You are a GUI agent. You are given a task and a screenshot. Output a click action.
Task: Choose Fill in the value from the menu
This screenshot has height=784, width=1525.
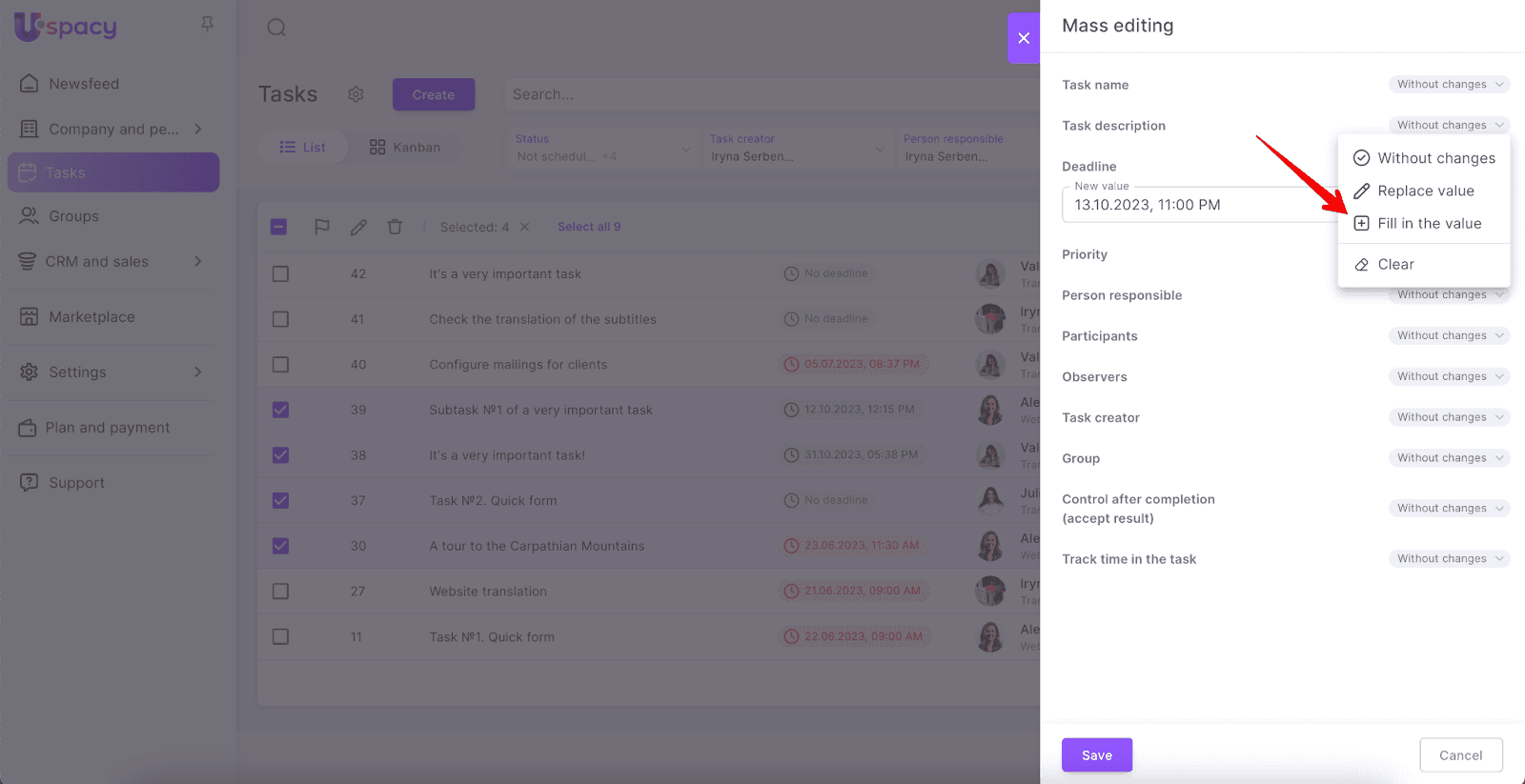point(1429,223)
